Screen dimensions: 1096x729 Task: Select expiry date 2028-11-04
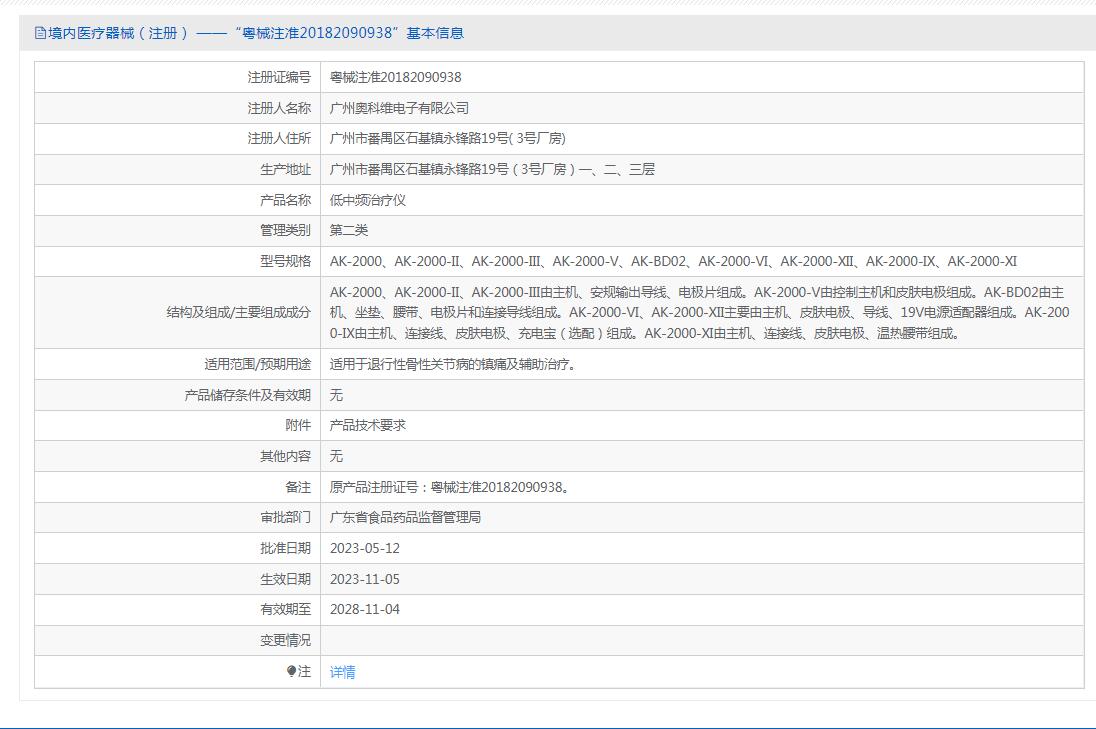point(364,609)
